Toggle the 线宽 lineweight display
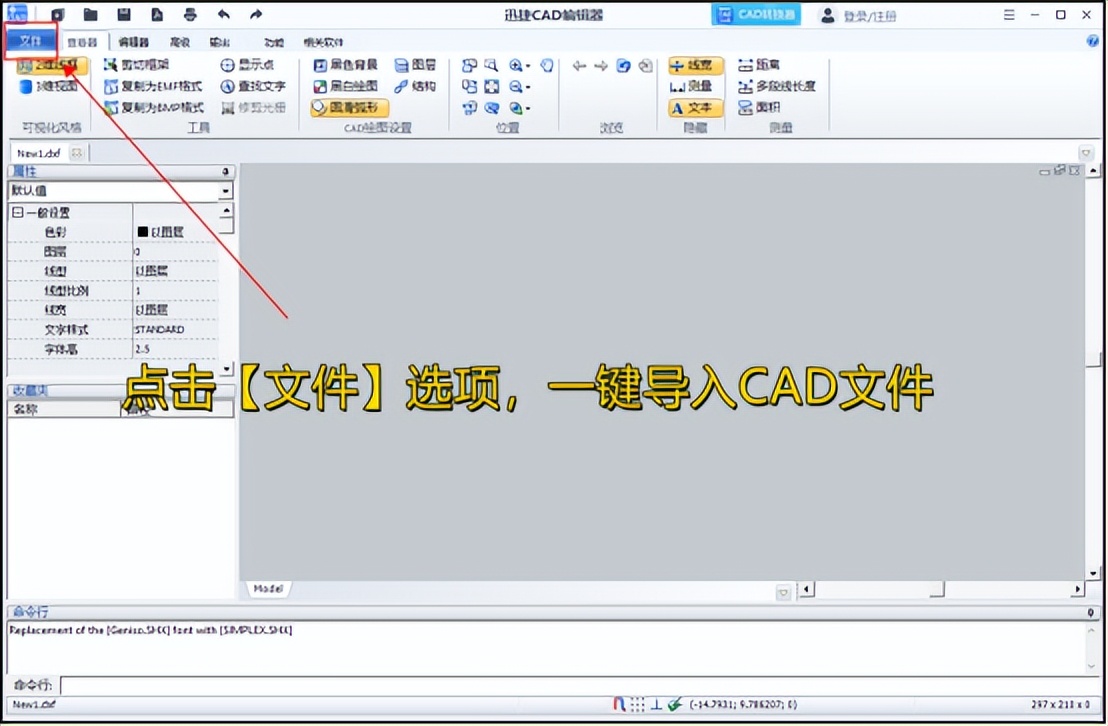Image resolution: width=1108 pixels, height=726 pixels. (693, 65)
